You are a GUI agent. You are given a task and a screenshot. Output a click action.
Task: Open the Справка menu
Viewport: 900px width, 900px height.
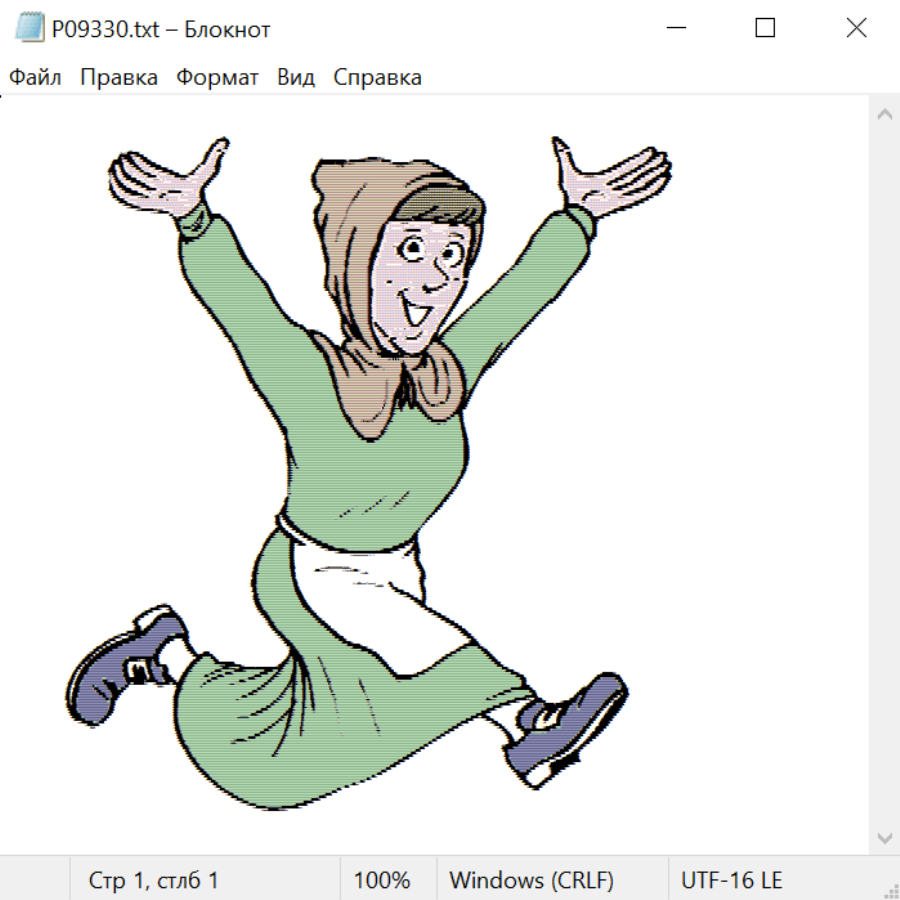tap(377, 78)
